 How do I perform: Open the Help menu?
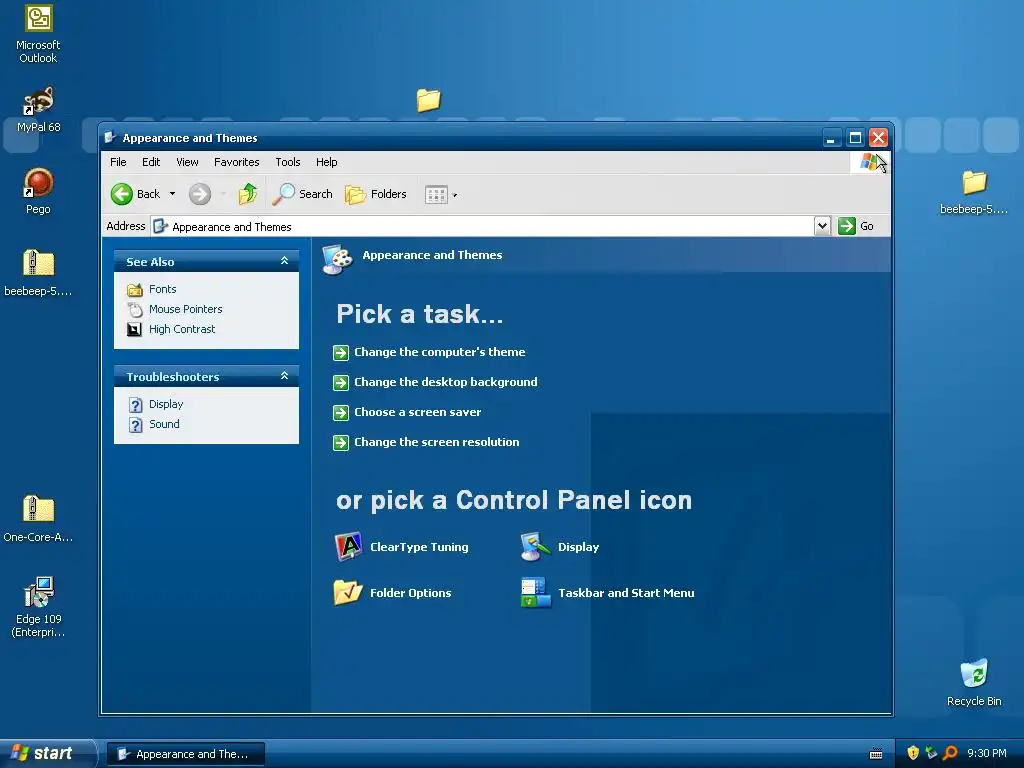(327, 162)
